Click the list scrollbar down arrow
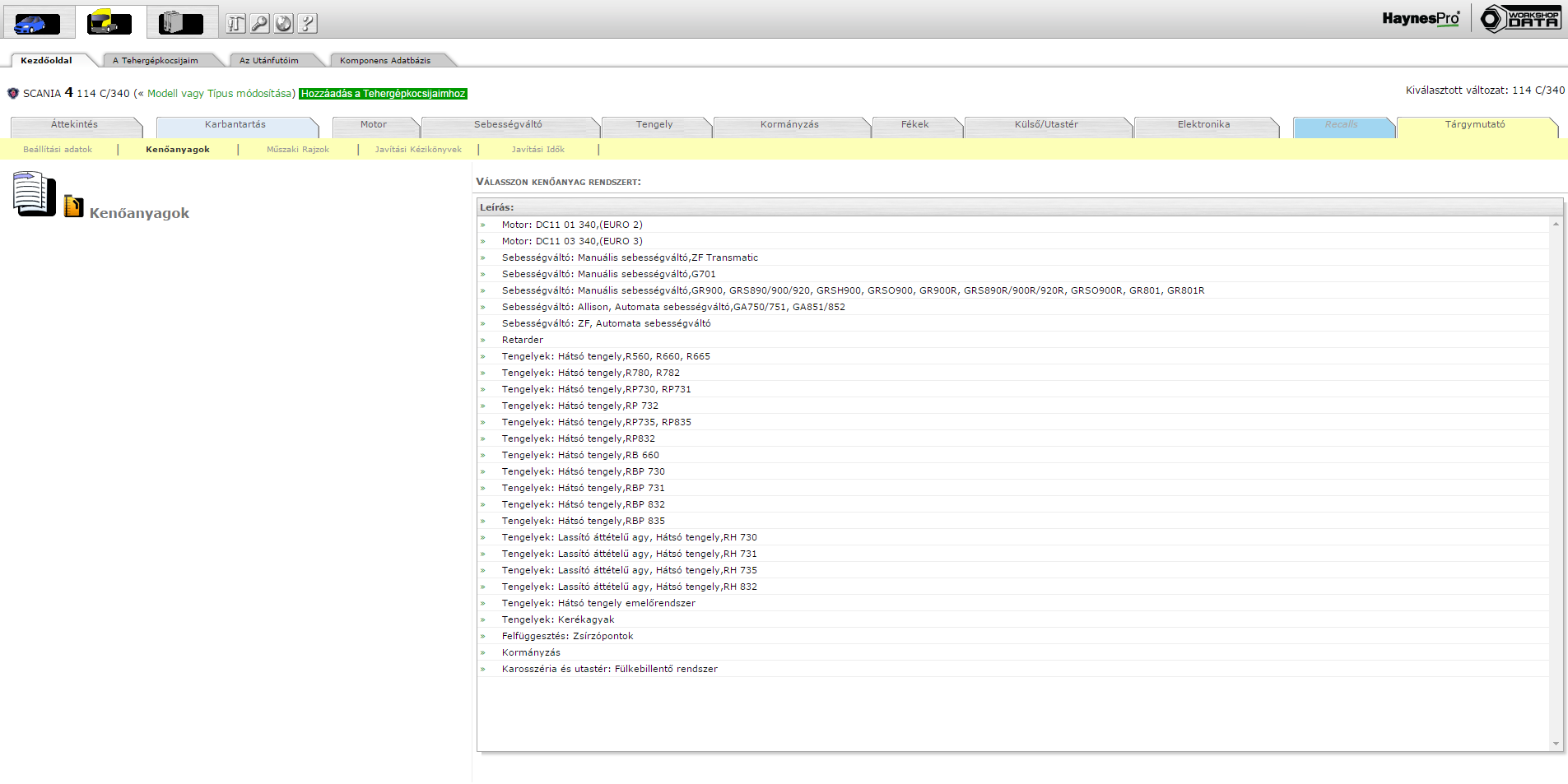This screenshot has width=1568, height=784. pyautogui.click(x=1556, y=744)
